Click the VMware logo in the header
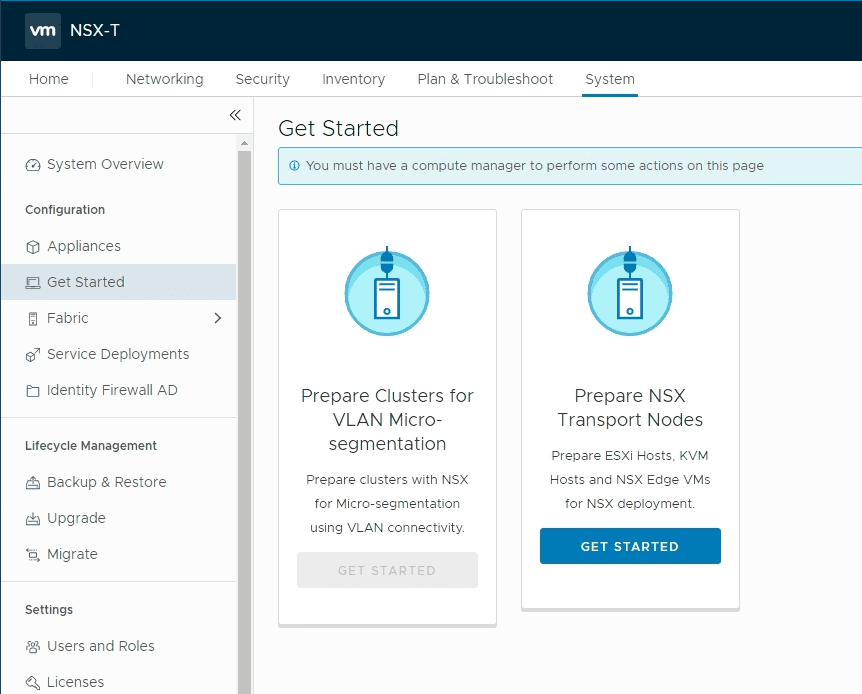 (42, 31)
